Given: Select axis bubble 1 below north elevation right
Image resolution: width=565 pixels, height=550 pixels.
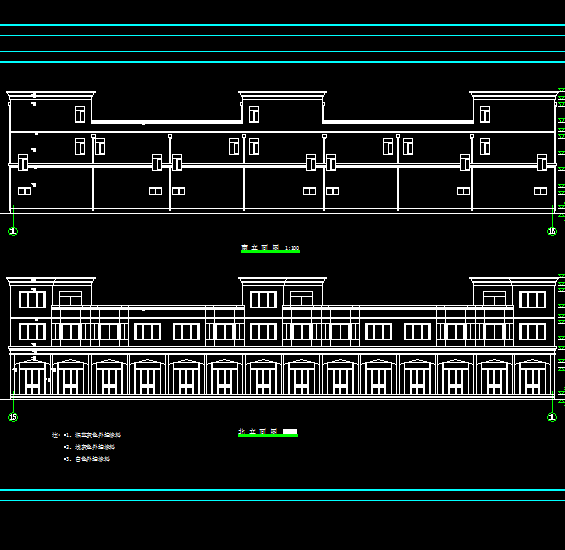Looking at the screenshot, I should pyautogui.click(x=552, y=417).
